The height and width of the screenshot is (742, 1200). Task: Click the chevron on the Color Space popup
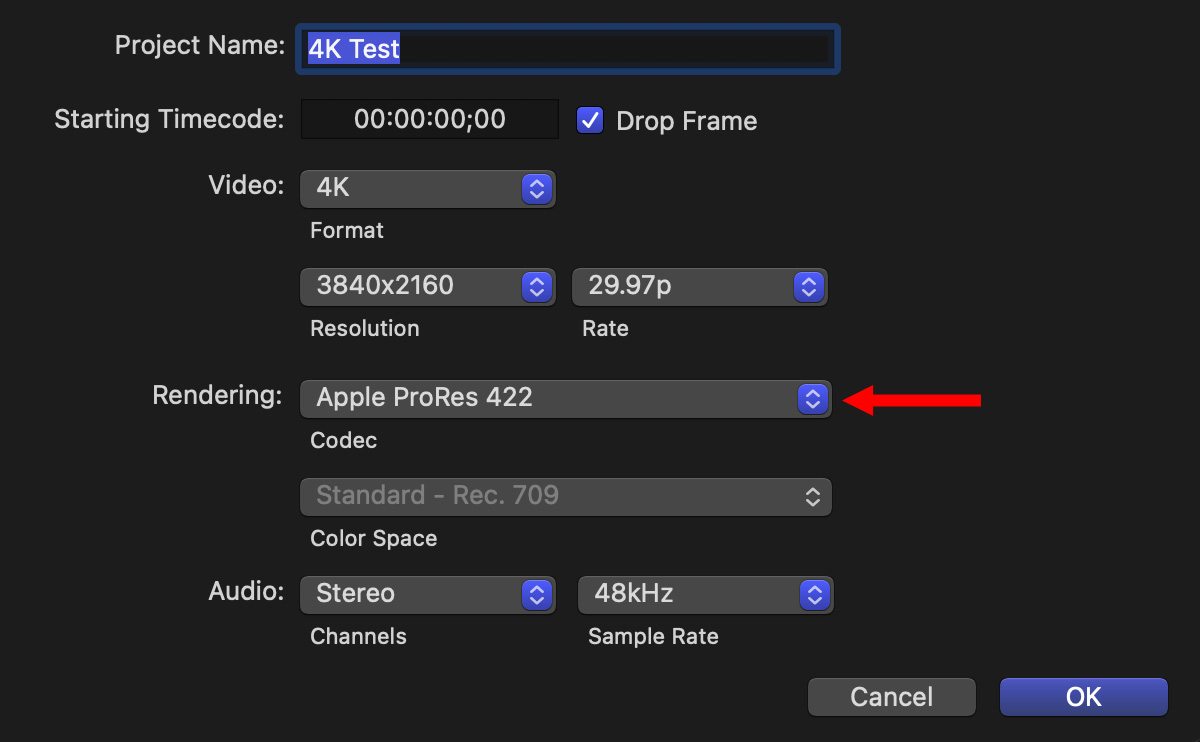click(813, 496)
